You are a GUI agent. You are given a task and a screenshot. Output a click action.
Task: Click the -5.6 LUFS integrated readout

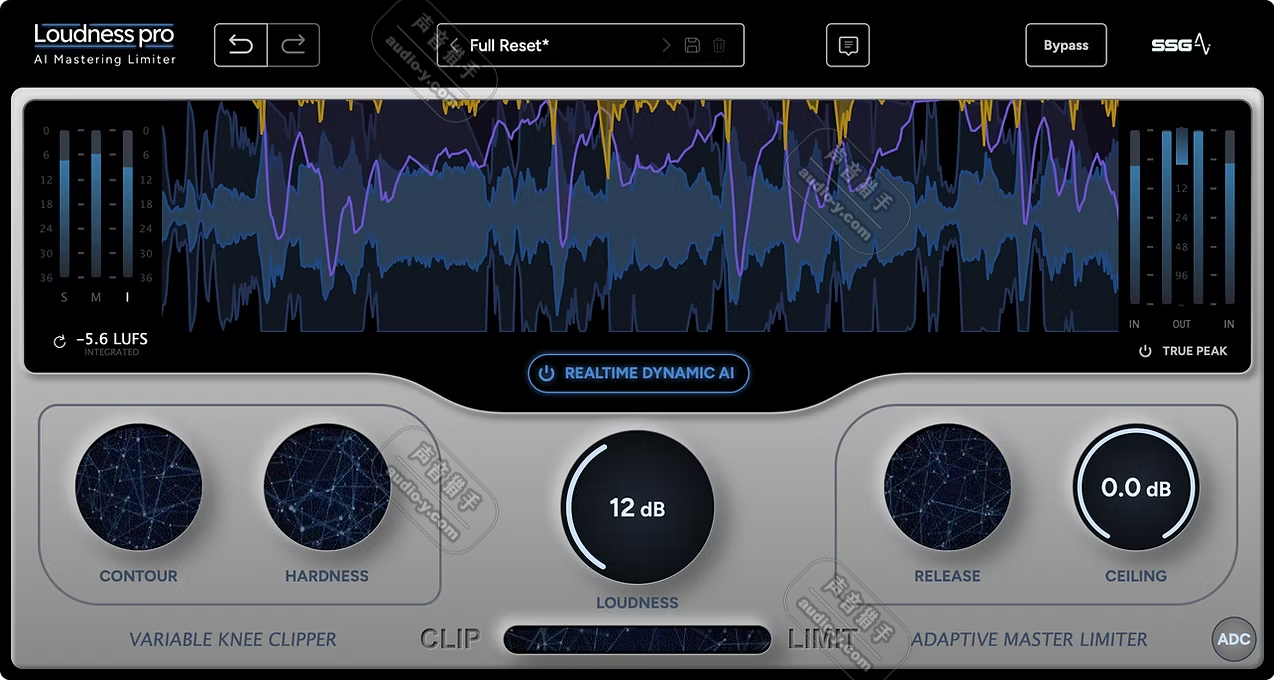(111, 340)
